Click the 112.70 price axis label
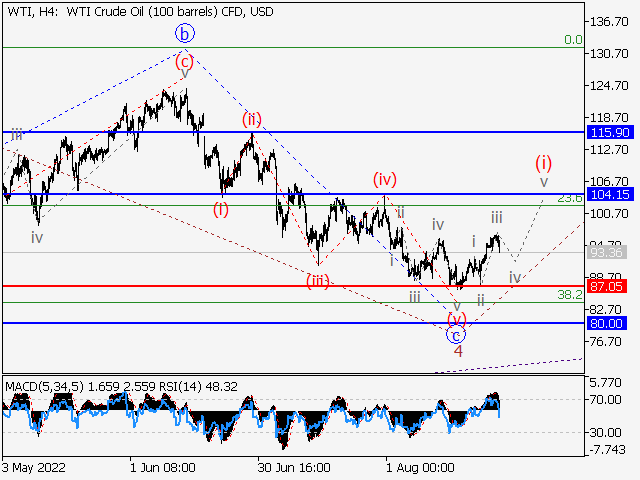The width and height of the screenshot is (640, 480). [609, 150]
